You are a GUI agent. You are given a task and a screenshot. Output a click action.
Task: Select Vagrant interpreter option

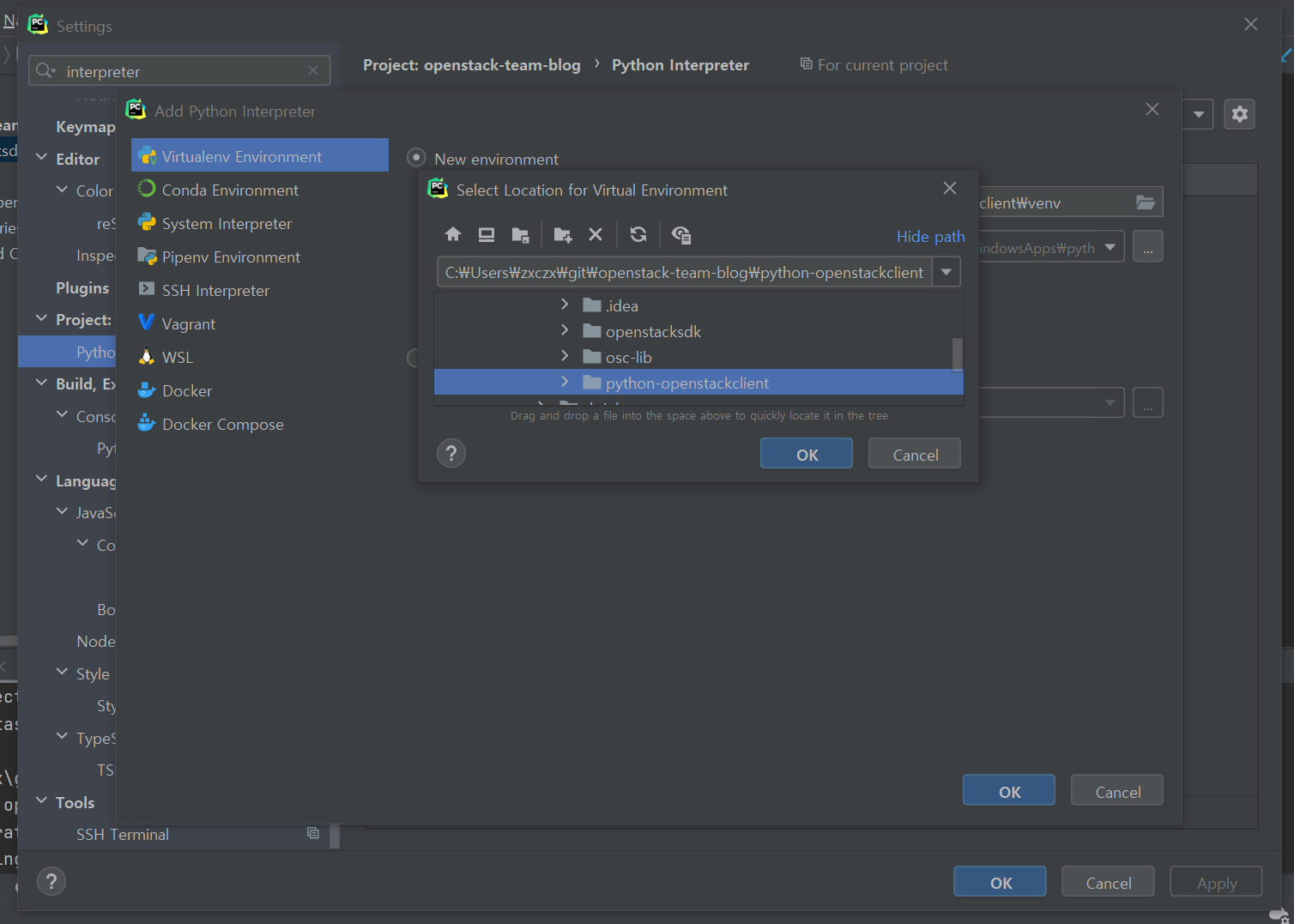(260, 323)
